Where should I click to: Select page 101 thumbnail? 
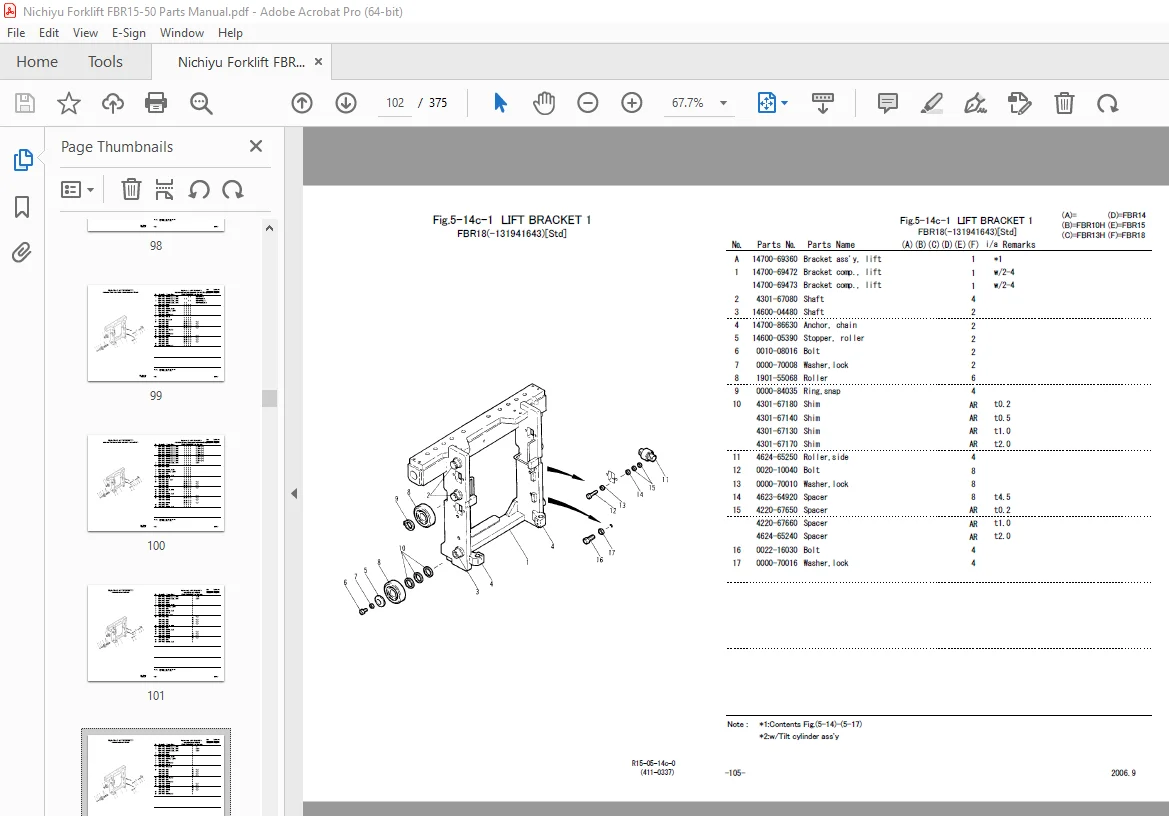(x=156, y=633)
